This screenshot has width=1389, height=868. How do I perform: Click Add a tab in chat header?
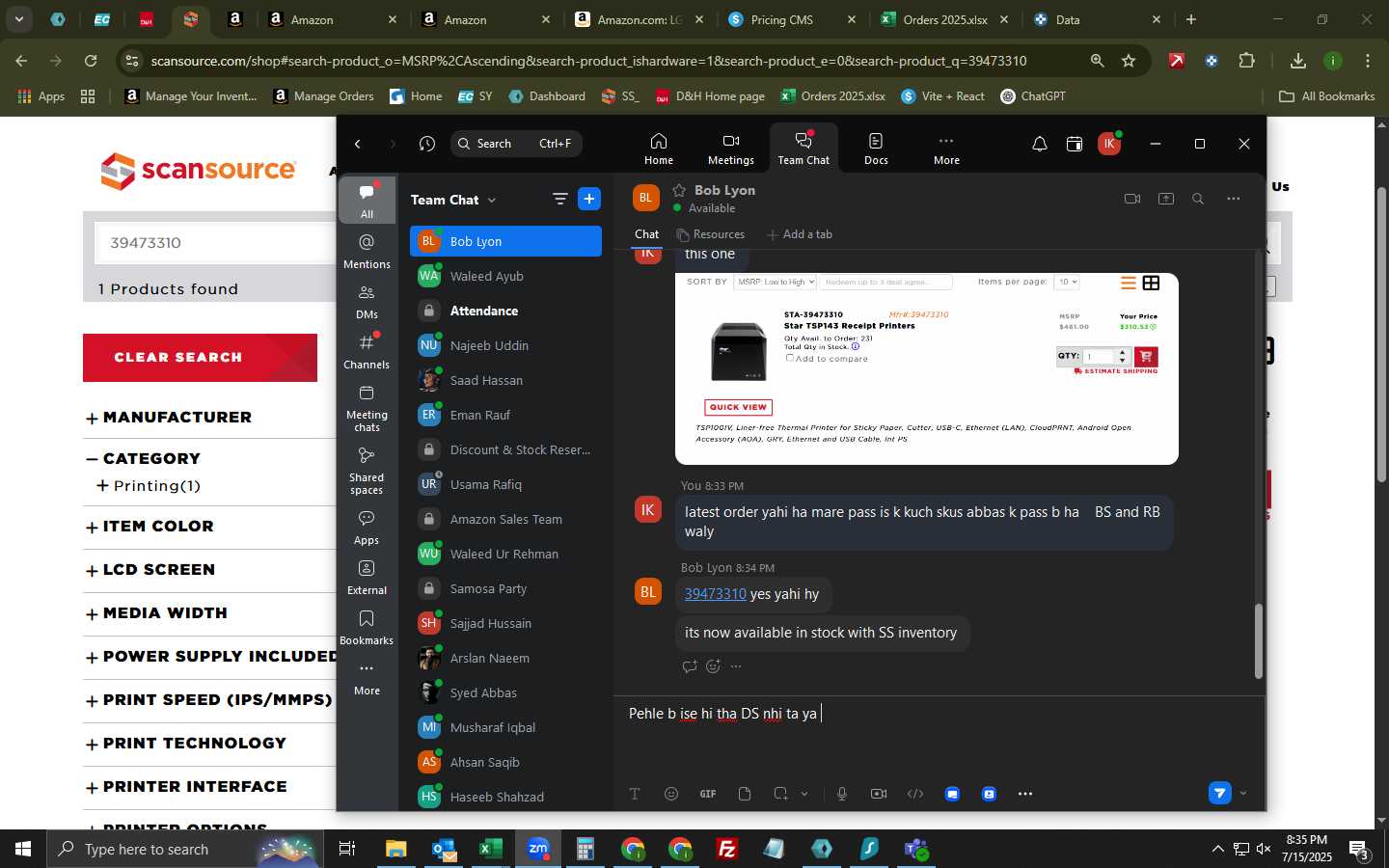click(800, 234)
